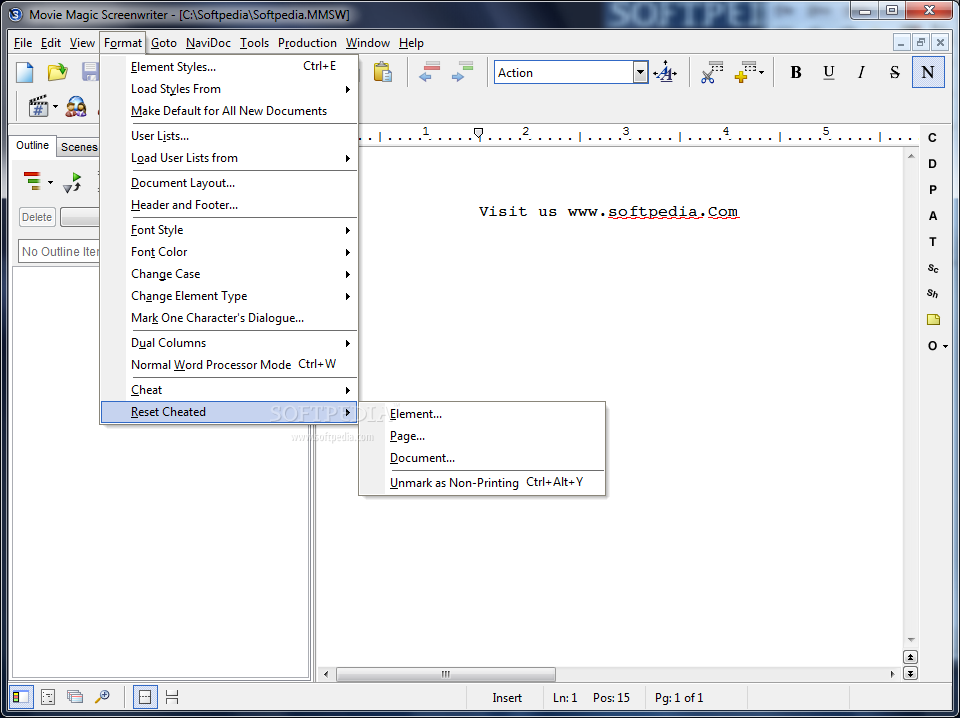This screenshot has width=960, height=718.
Task: Click the previous page double-arrow button
Action: point(910,657)
